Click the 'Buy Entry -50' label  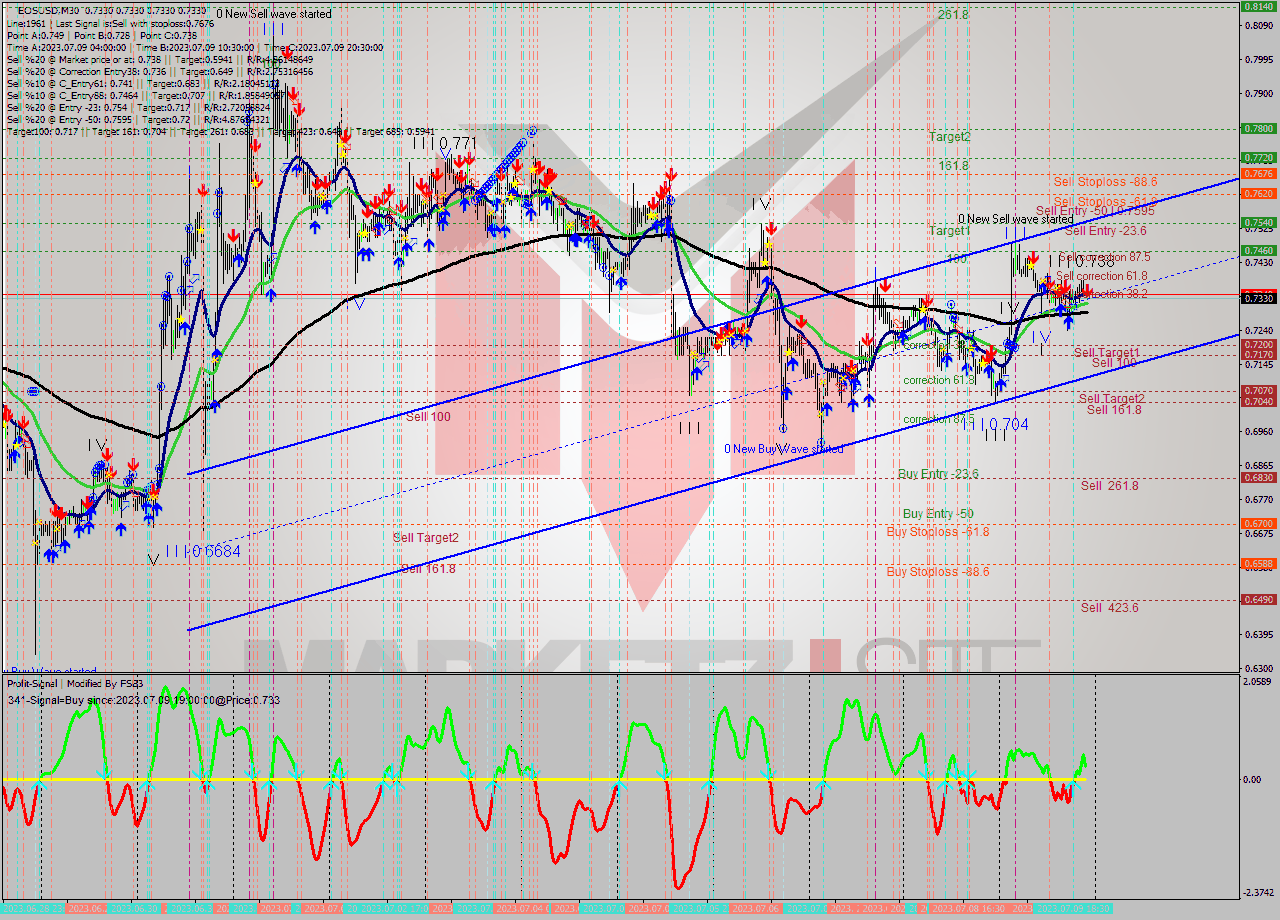pos(938,513)
